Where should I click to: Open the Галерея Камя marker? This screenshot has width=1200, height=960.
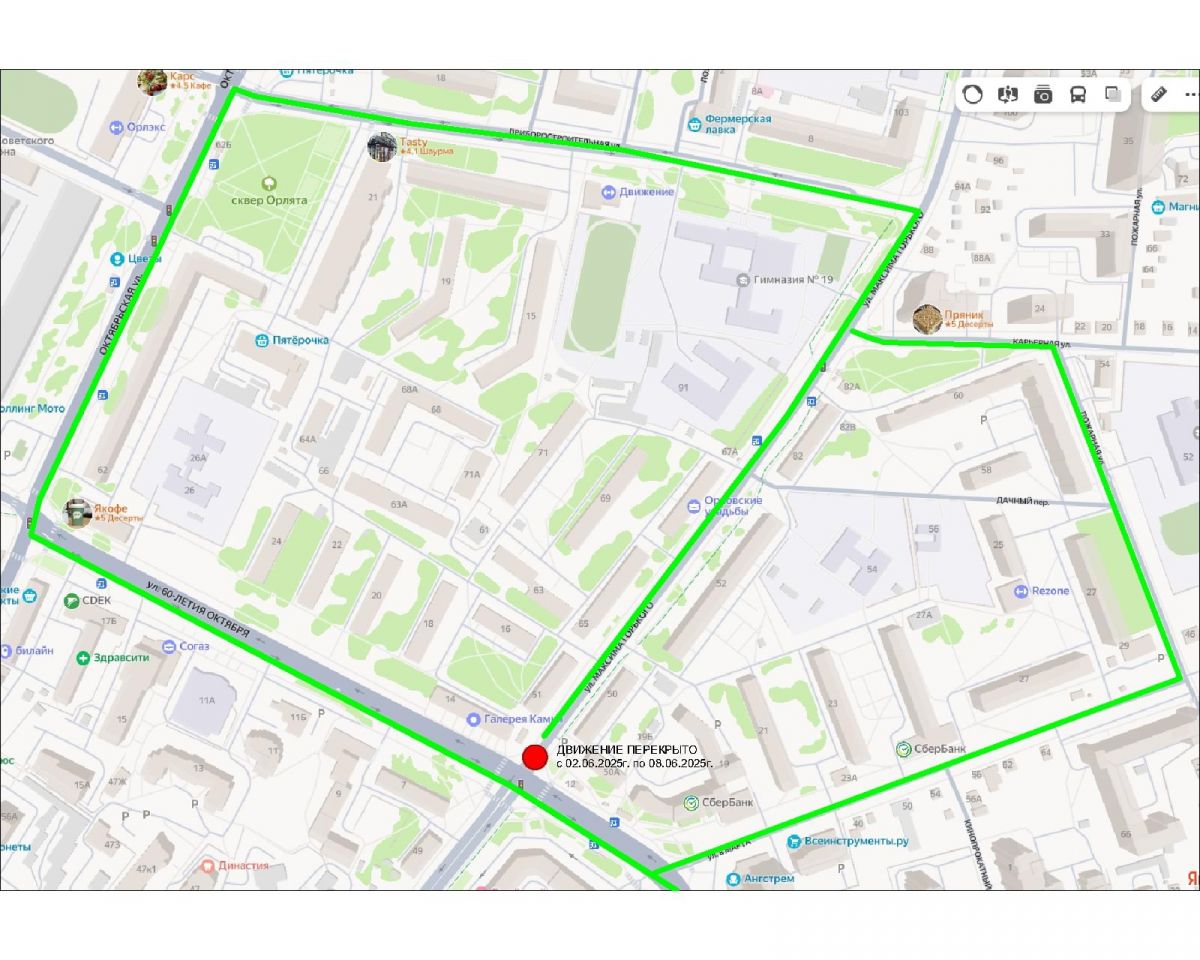(475, 719)
